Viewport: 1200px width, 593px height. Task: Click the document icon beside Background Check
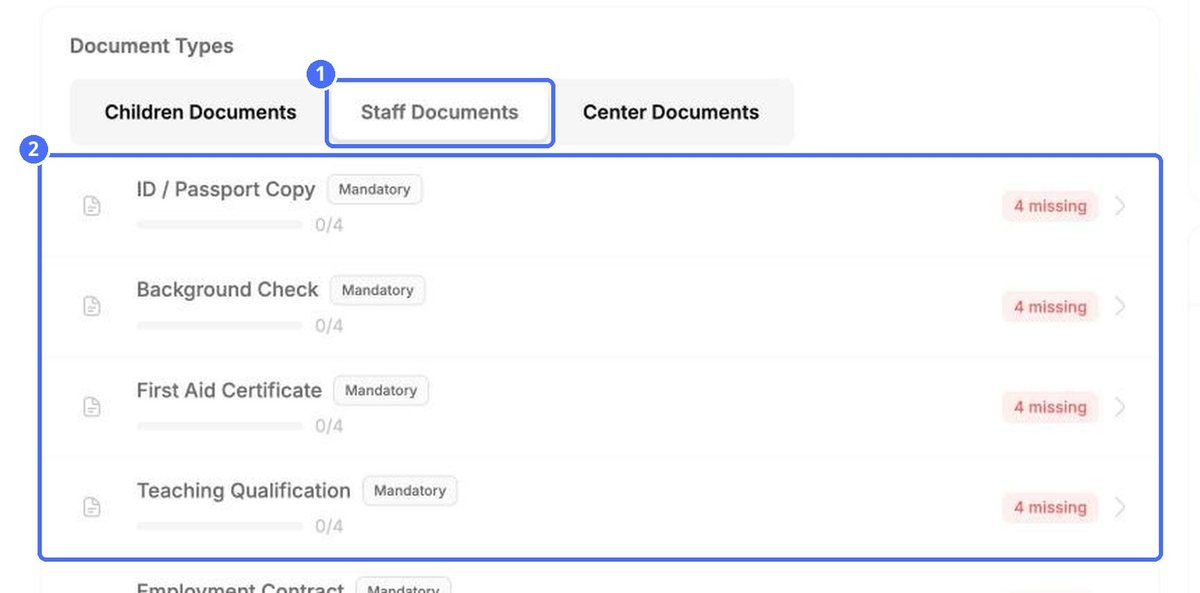(92, 306)
